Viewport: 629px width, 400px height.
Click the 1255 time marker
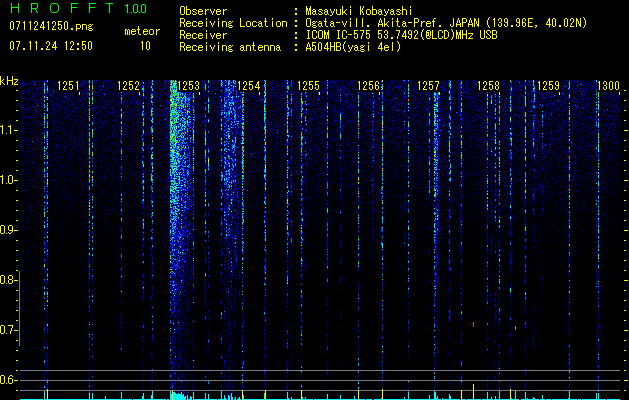tap(308, 86)
